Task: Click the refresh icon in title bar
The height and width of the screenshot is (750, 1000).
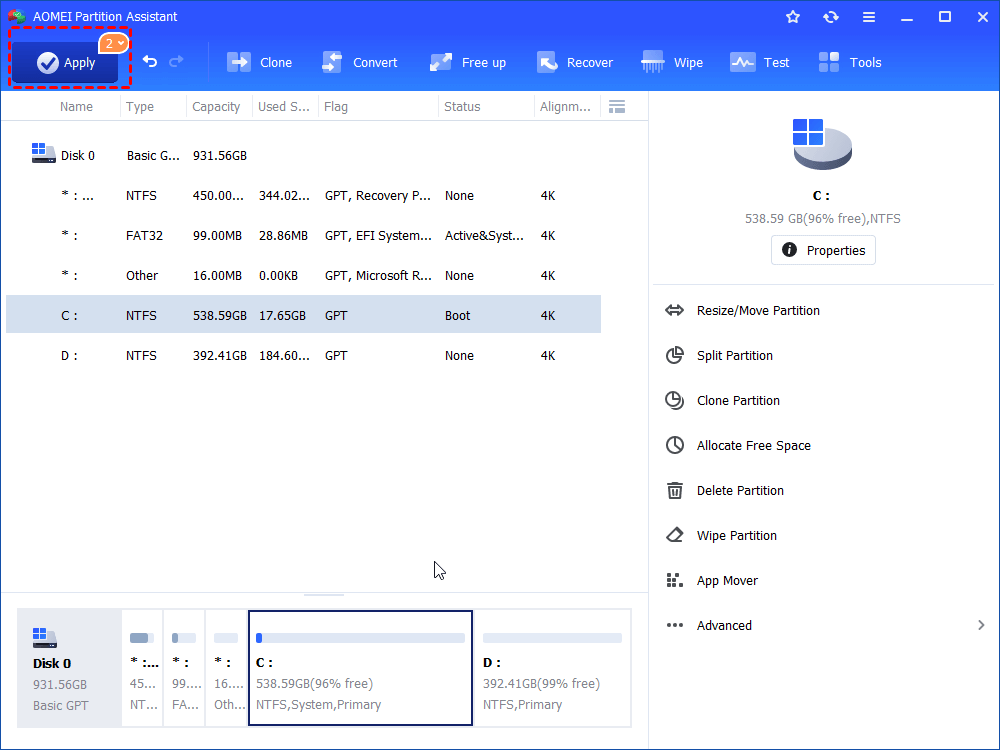Action: pyautogui.click(x=830, y=17)
